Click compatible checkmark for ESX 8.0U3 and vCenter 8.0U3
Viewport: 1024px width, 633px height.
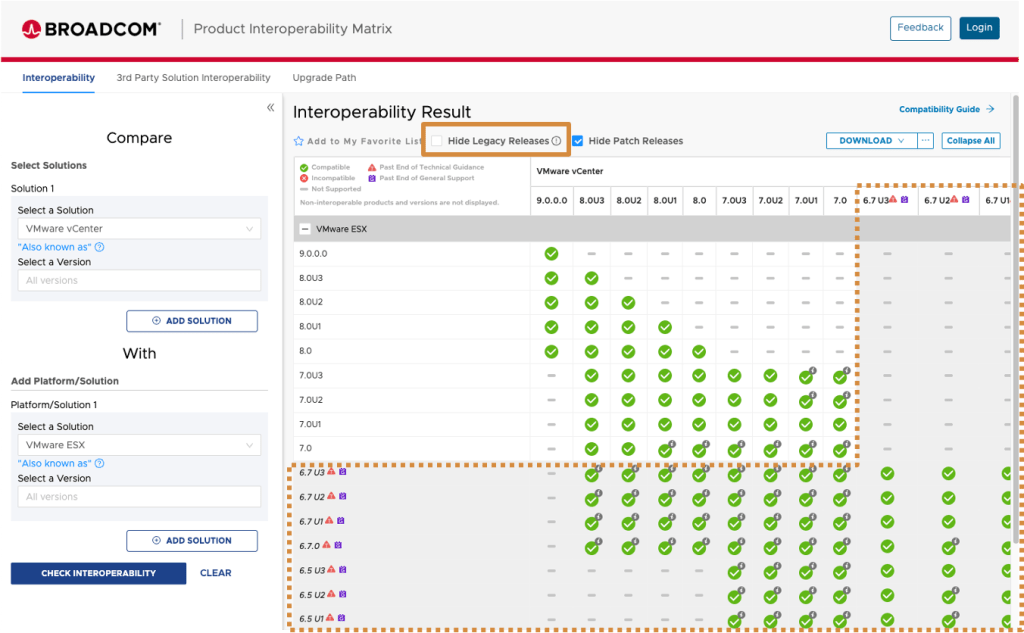click(591, 278)
